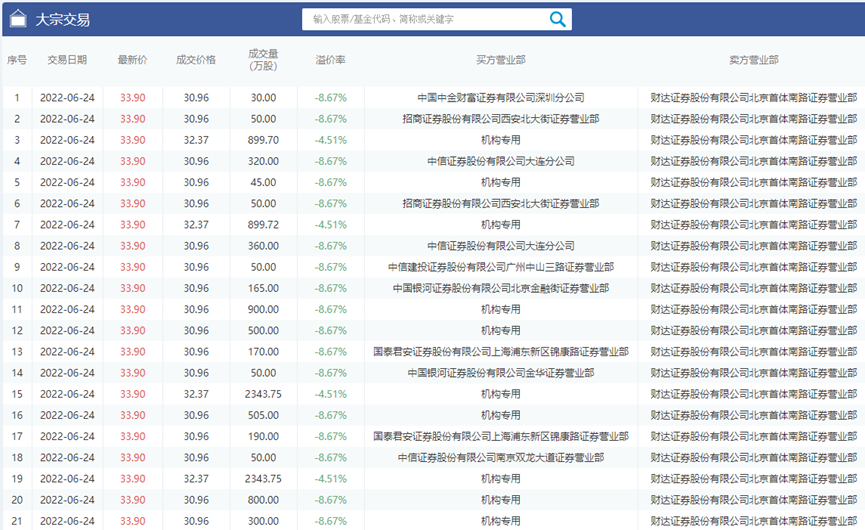Click the magnifier search icon
865x530 pixels.
click(x=557, y=19)
